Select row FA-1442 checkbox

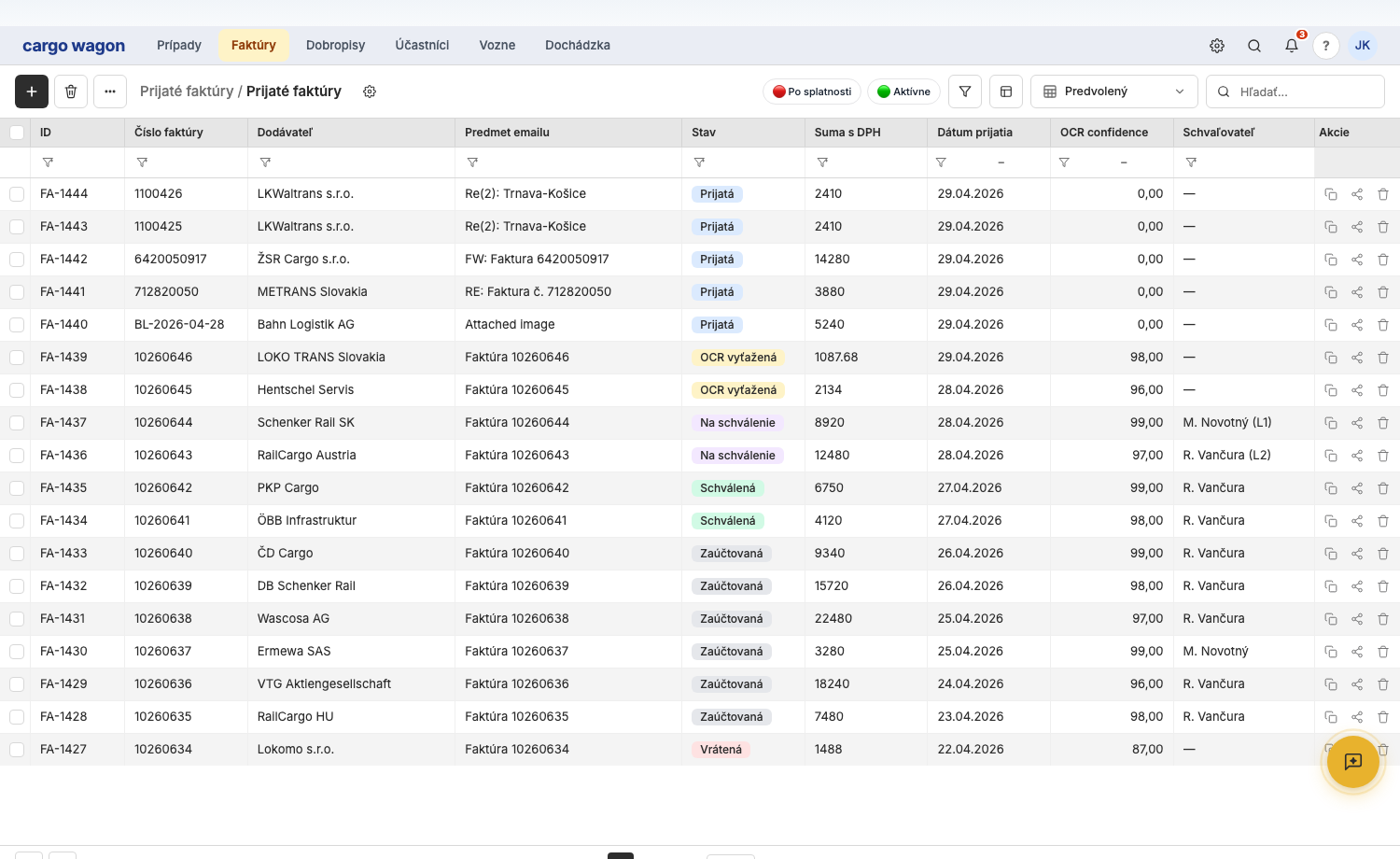17,260
